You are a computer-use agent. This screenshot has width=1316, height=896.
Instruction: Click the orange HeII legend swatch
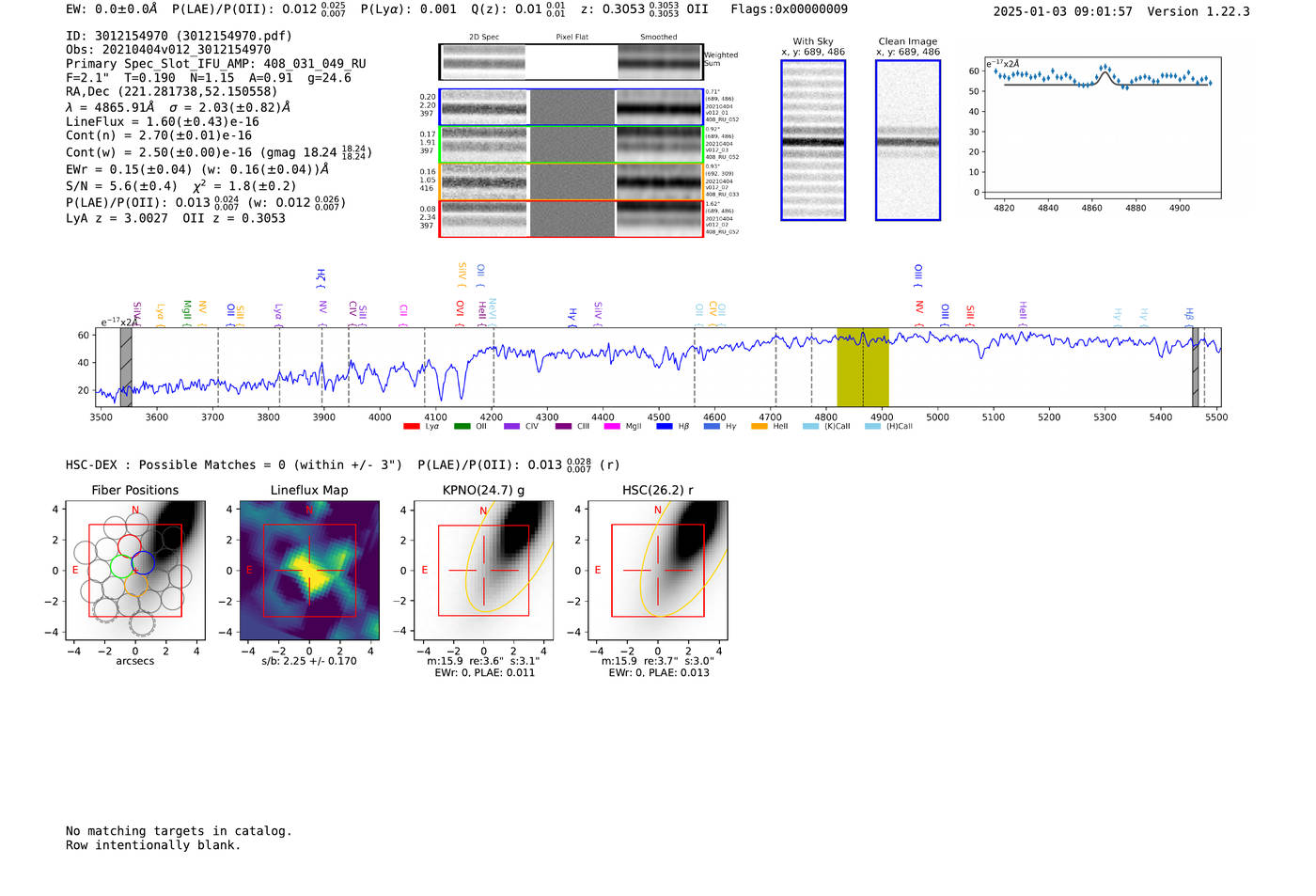[760, 427]
